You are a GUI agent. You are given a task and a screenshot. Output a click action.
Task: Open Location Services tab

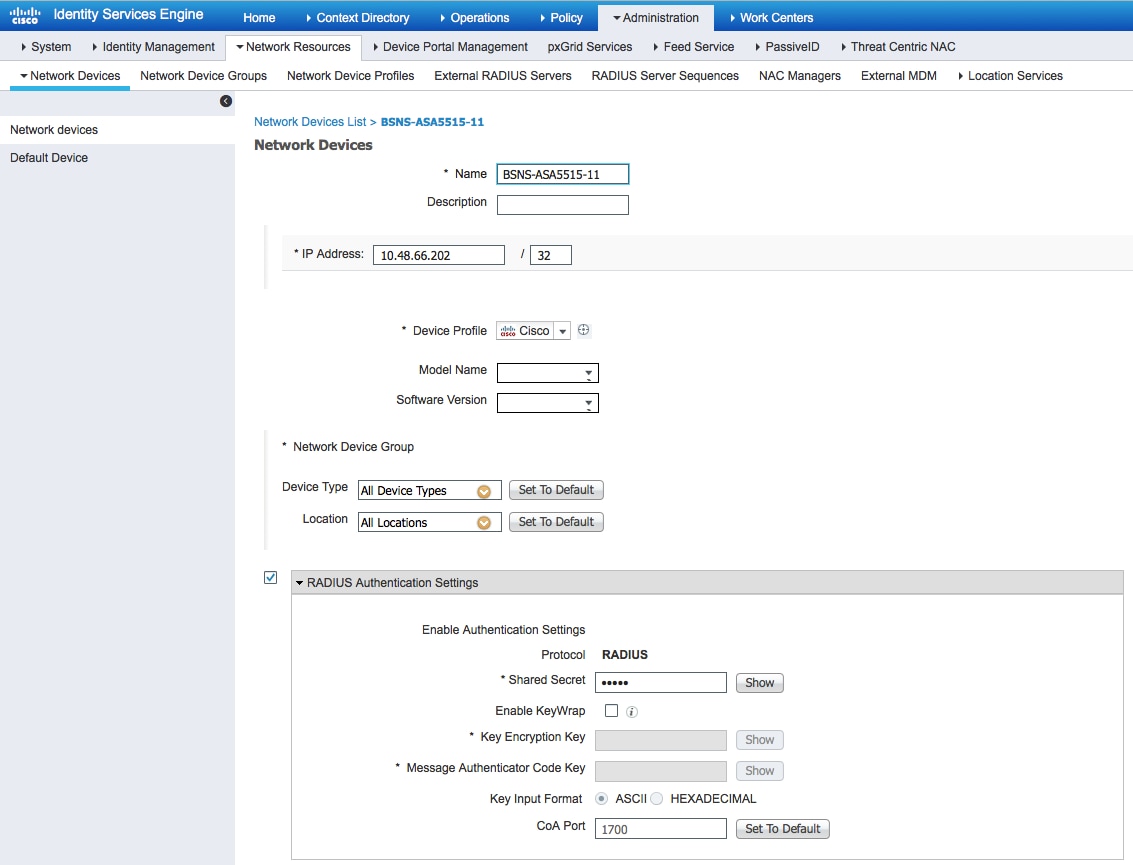pyautogui.click(x=1010, y=76)
